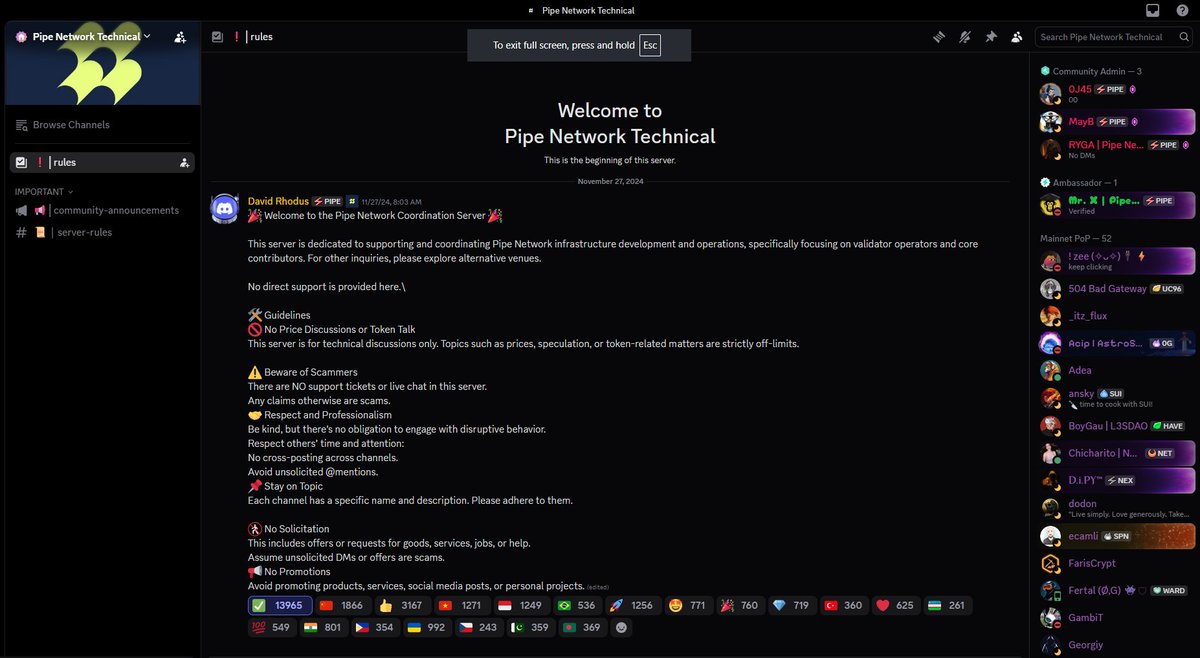Click the PIPE server tag next to David Rhodus
The image size is (1200, 658).
[328, 201]
